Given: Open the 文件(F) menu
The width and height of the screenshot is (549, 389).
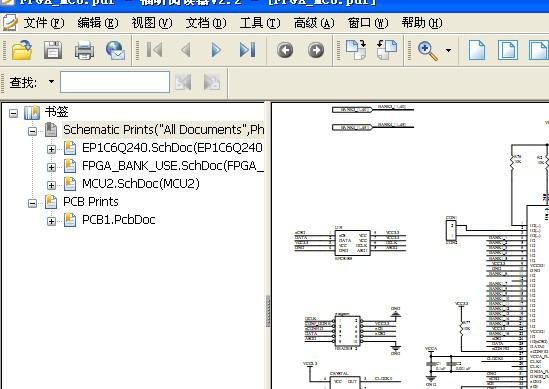Looking at the screenshot, I should [43, 23].
